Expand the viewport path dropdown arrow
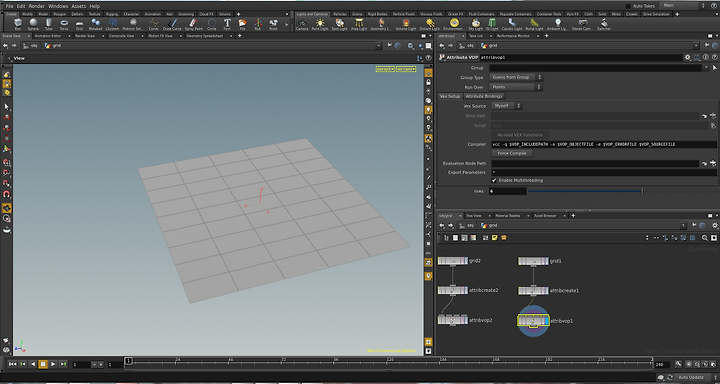720x384 pixels. click(x=378, y=45)
